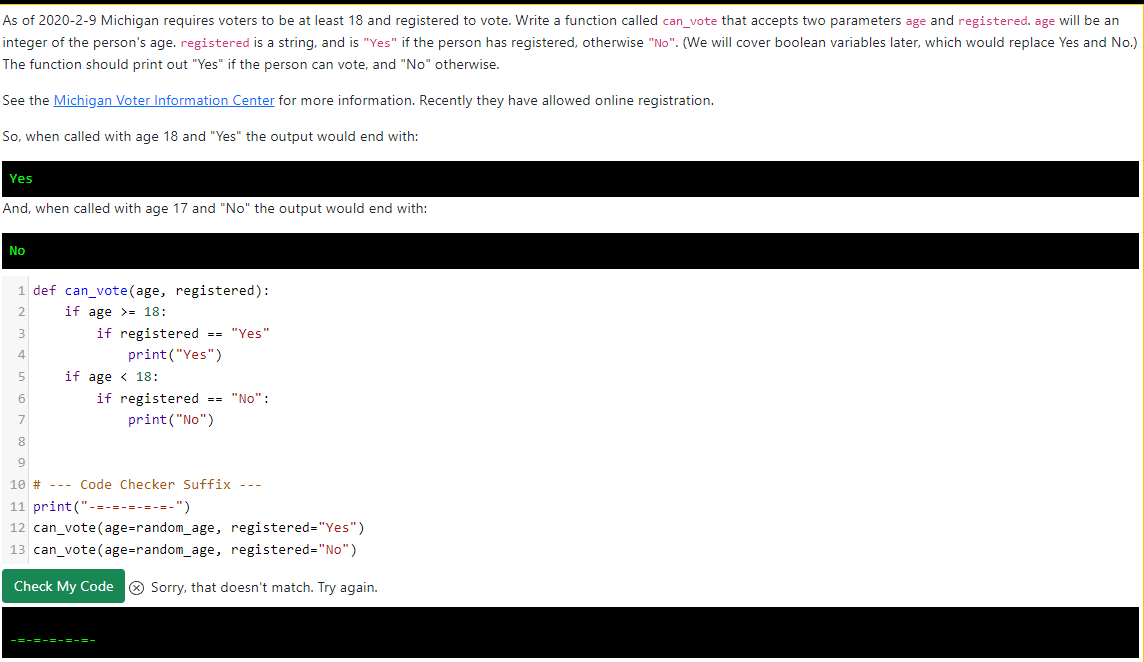This screenshot has height=662, width=1144.
Task: Click line number 1 in the gutter
Action: (x=20, y=290)
